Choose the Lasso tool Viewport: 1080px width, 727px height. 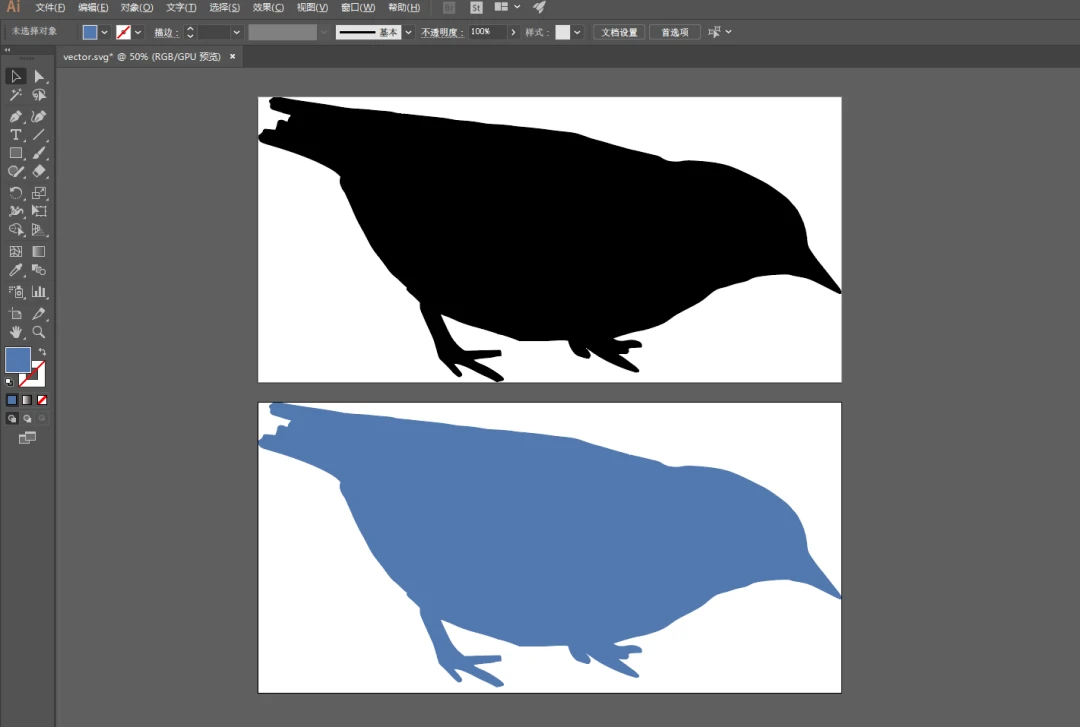click(39, 95)
